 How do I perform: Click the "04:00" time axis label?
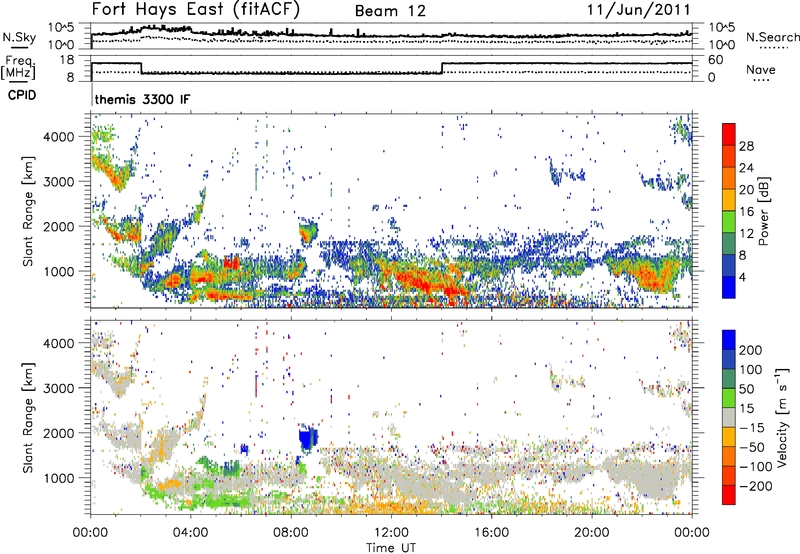point(190,533)
